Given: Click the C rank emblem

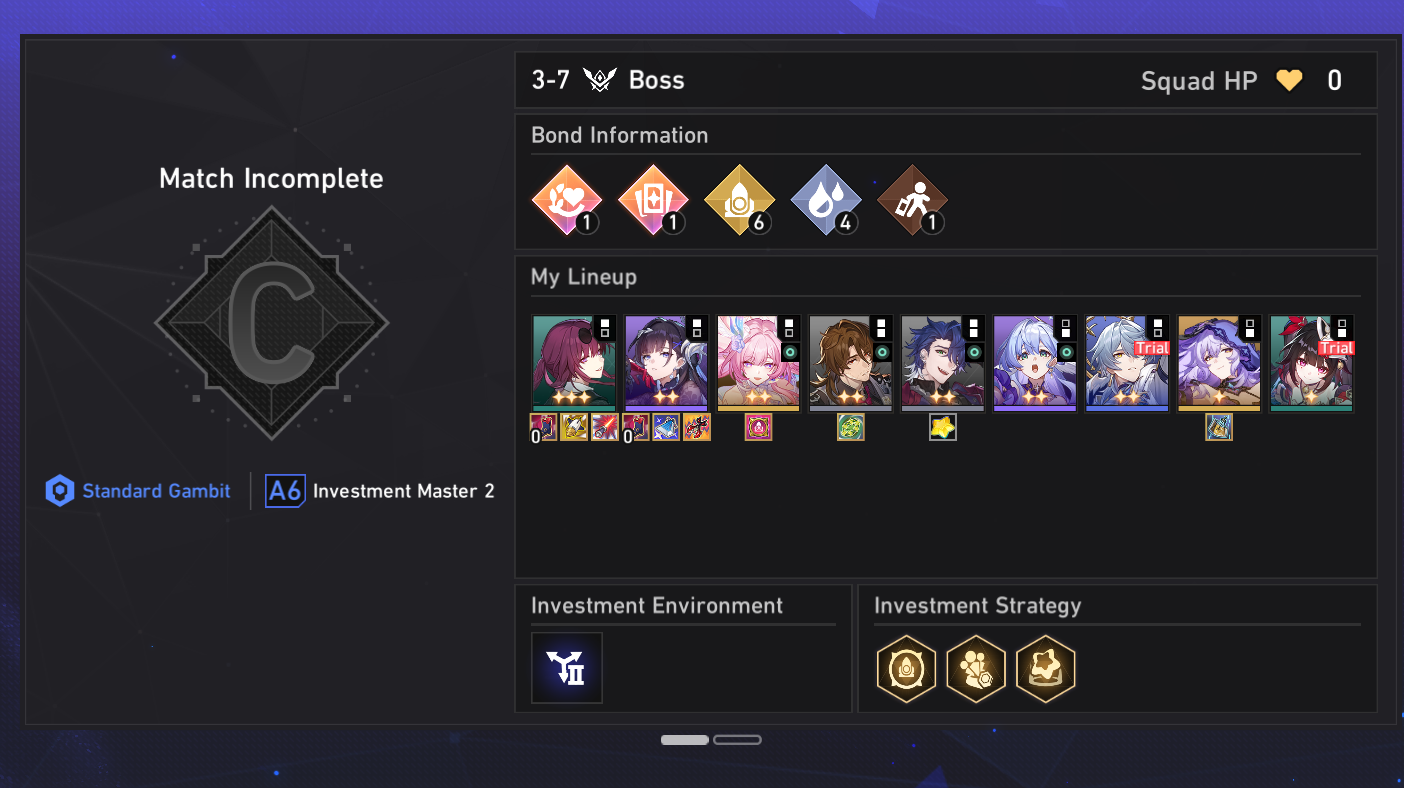Looking at the screenshot, I should 271,323.
